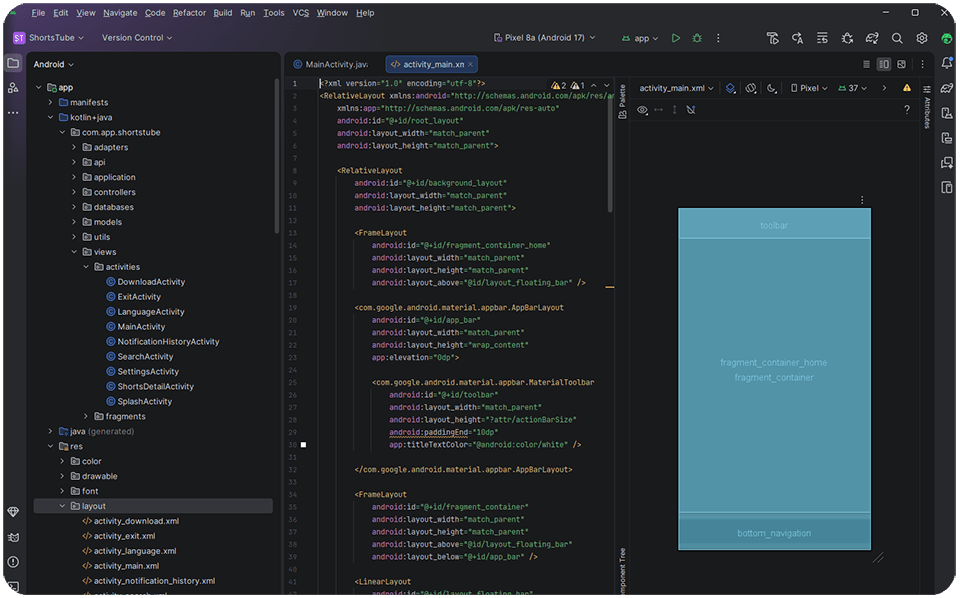Click the white color swatch in gutter line 30
960x598 pixels.
303,445
